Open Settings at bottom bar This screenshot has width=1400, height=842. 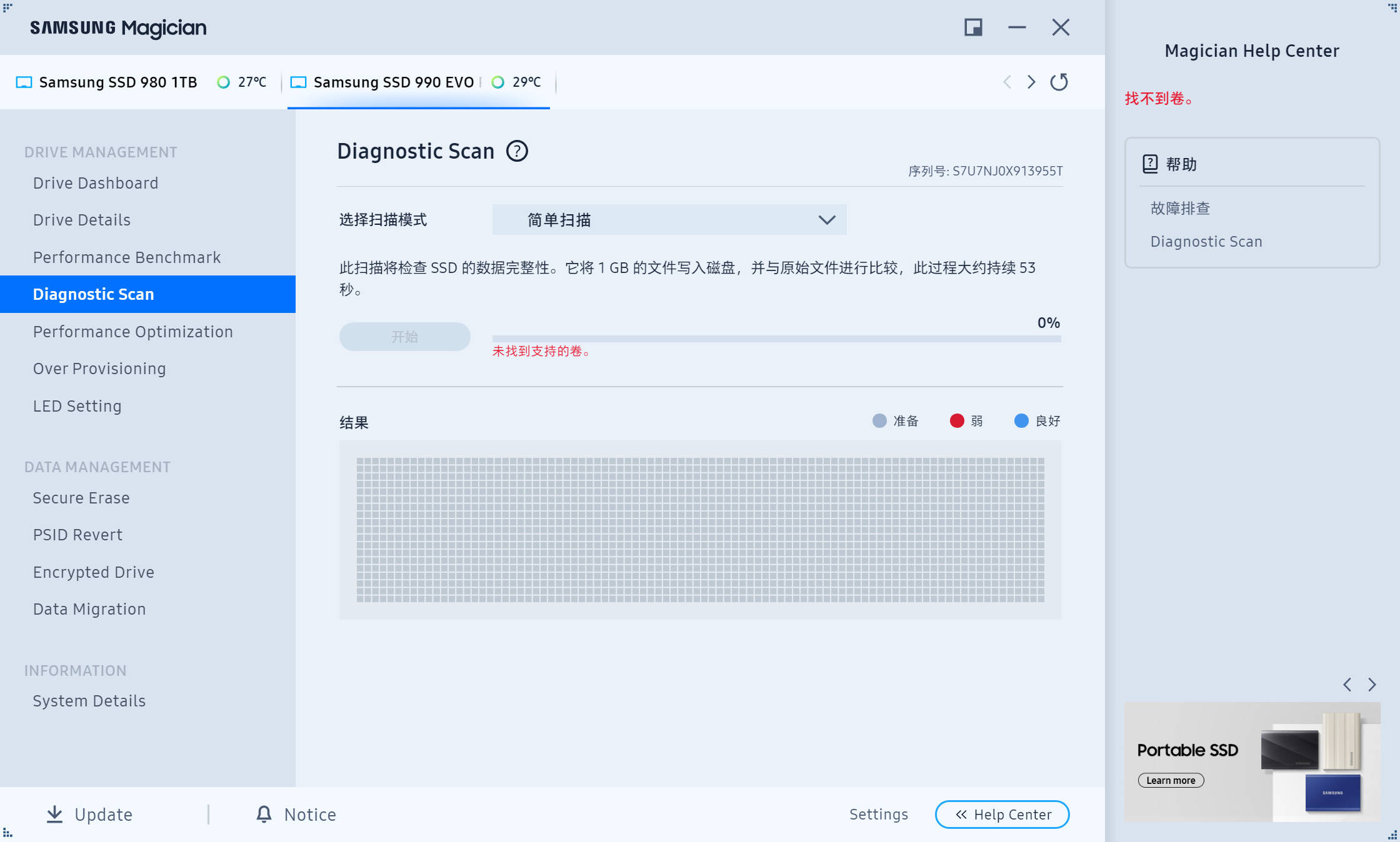pos(878,815)
